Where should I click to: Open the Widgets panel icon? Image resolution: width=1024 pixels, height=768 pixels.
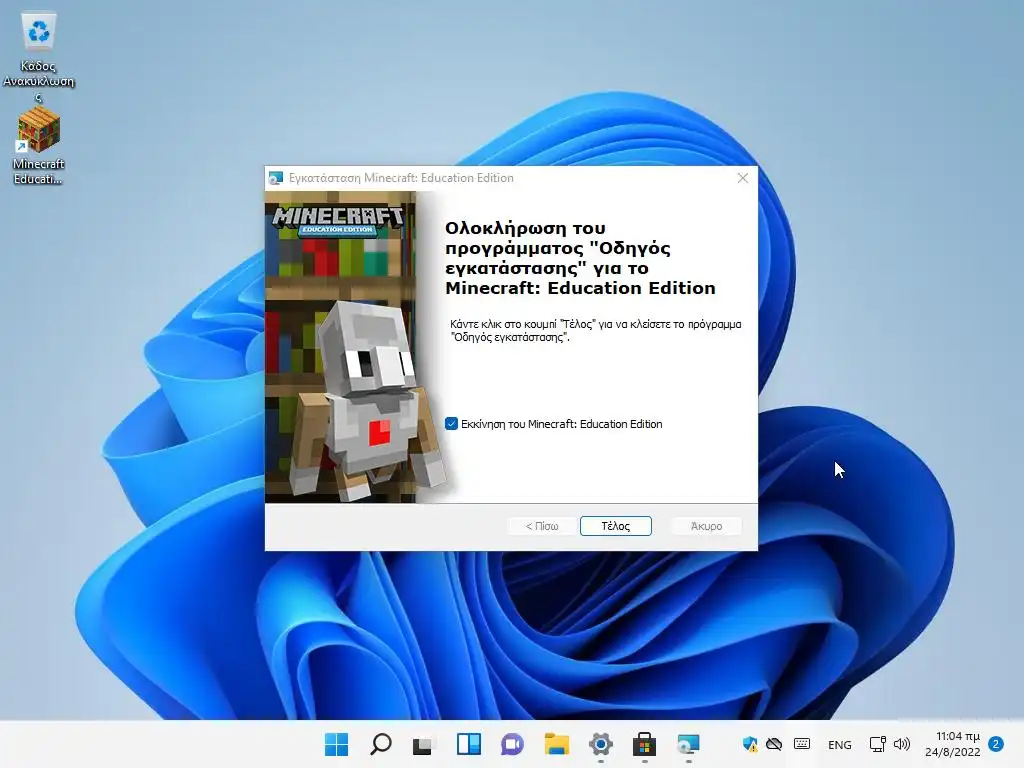[x=469, y=744]
